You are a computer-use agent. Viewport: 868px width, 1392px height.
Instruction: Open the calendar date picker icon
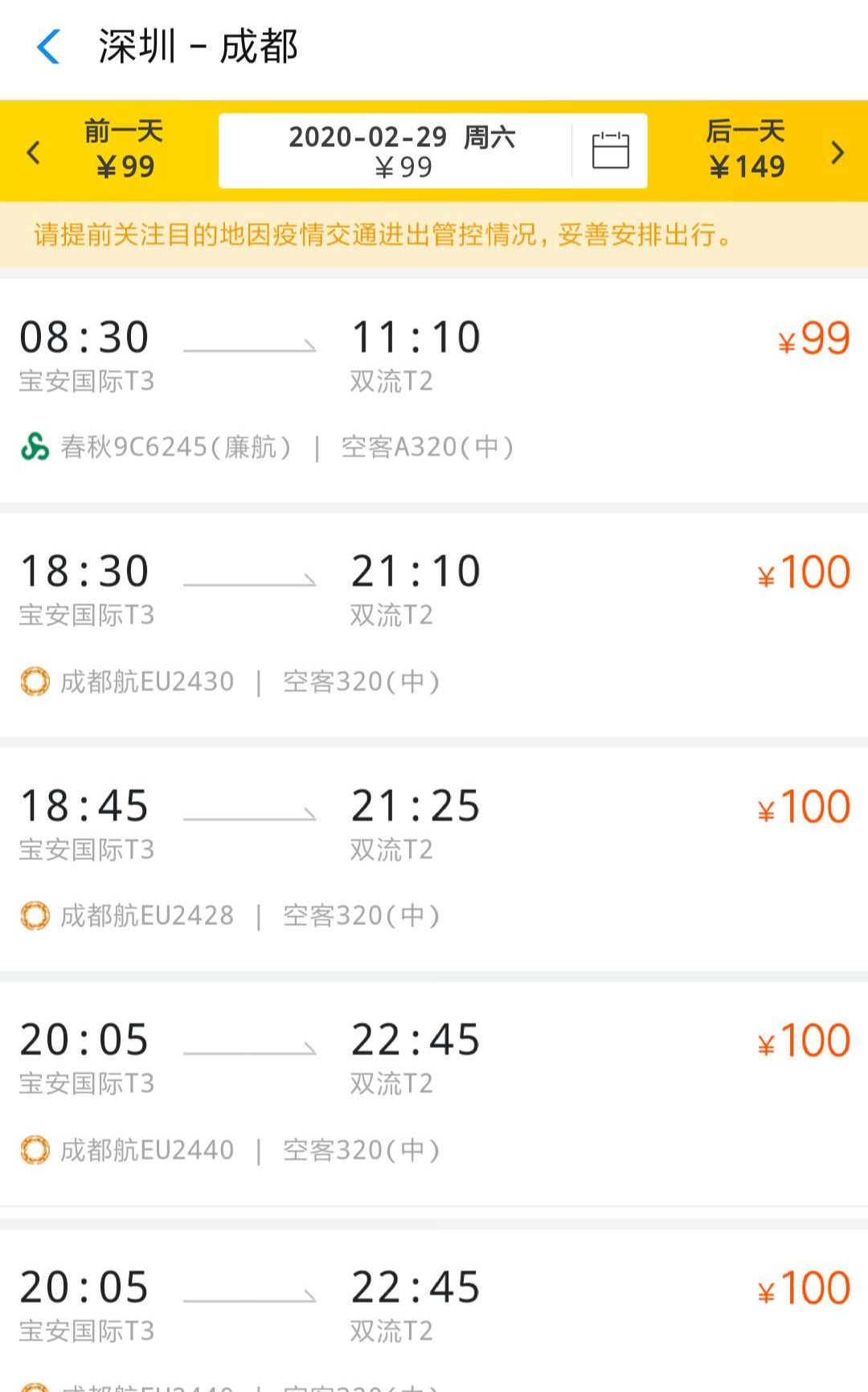610,150
